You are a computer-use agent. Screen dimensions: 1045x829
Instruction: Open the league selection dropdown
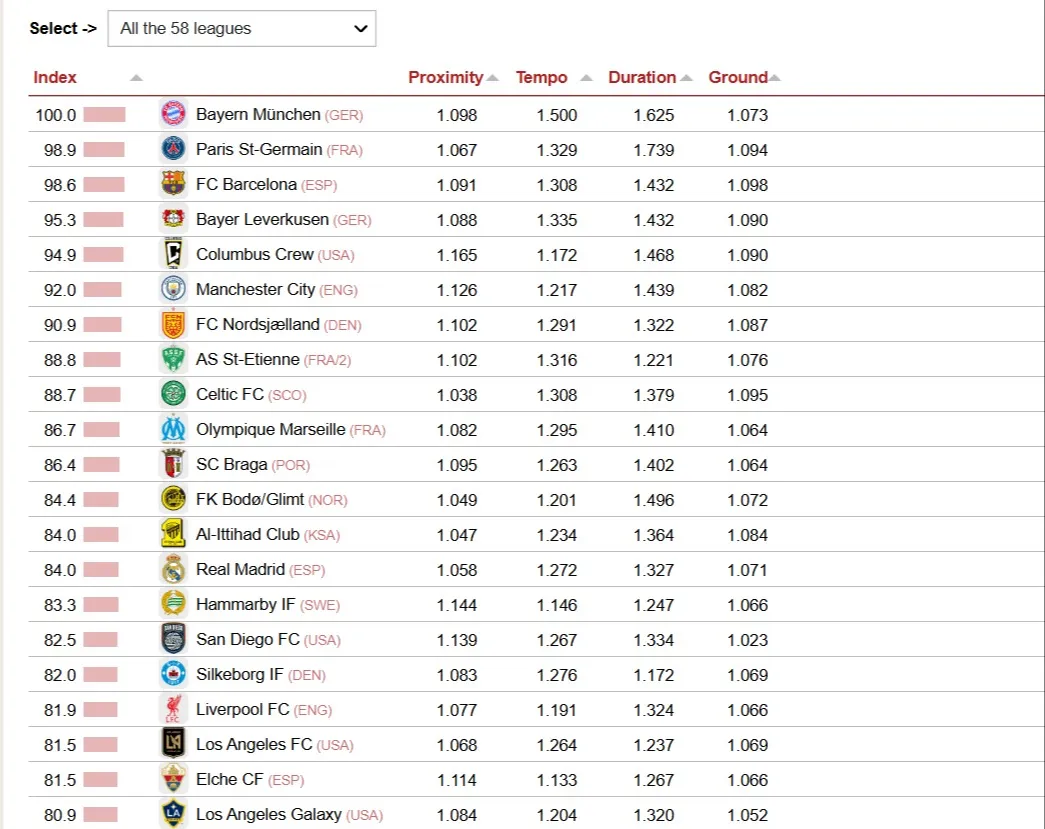tap(242, 29)
